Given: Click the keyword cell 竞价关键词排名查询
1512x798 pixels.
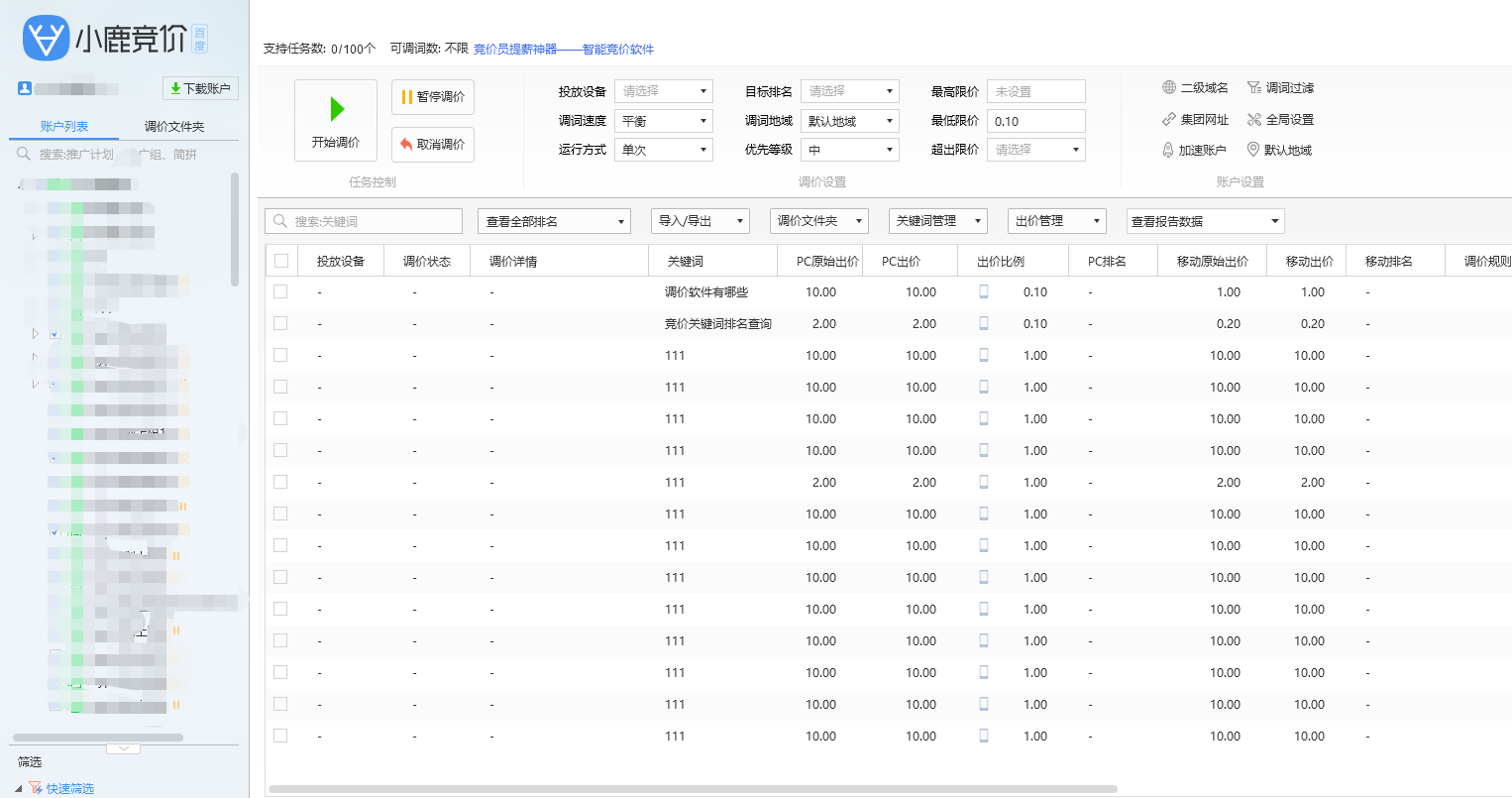Looking at the screenshot, I should pos(717,324).
